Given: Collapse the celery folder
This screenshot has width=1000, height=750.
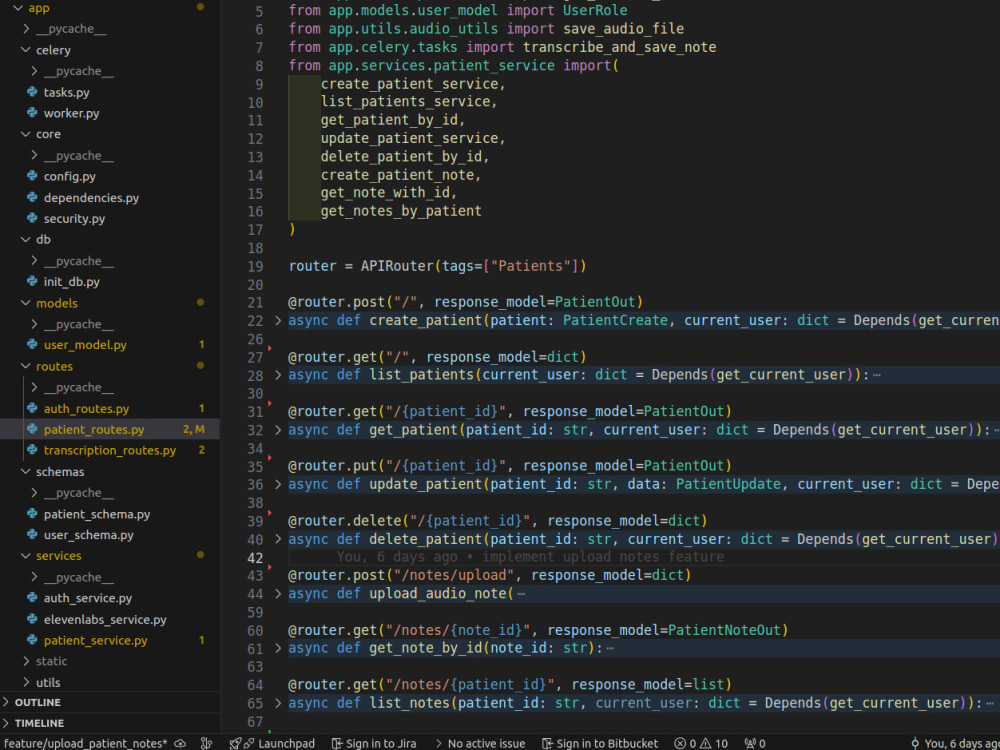Looking at the screenshot, I should coord(26,50).
